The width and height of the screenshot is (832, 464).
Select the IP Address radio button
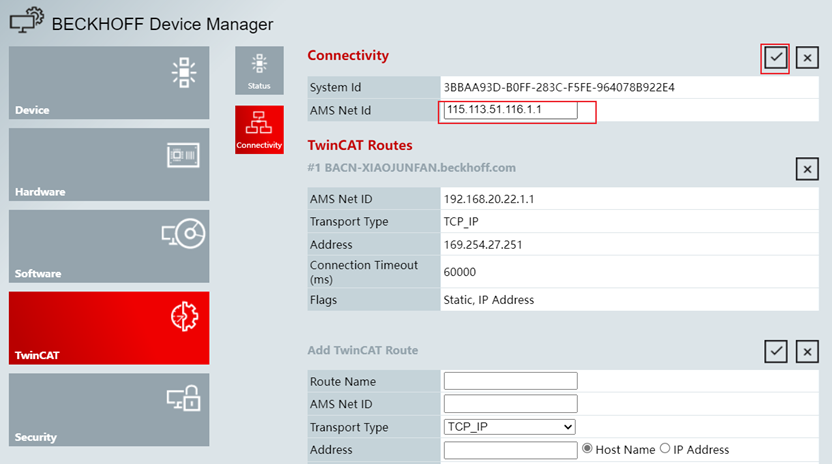(665, 449)
